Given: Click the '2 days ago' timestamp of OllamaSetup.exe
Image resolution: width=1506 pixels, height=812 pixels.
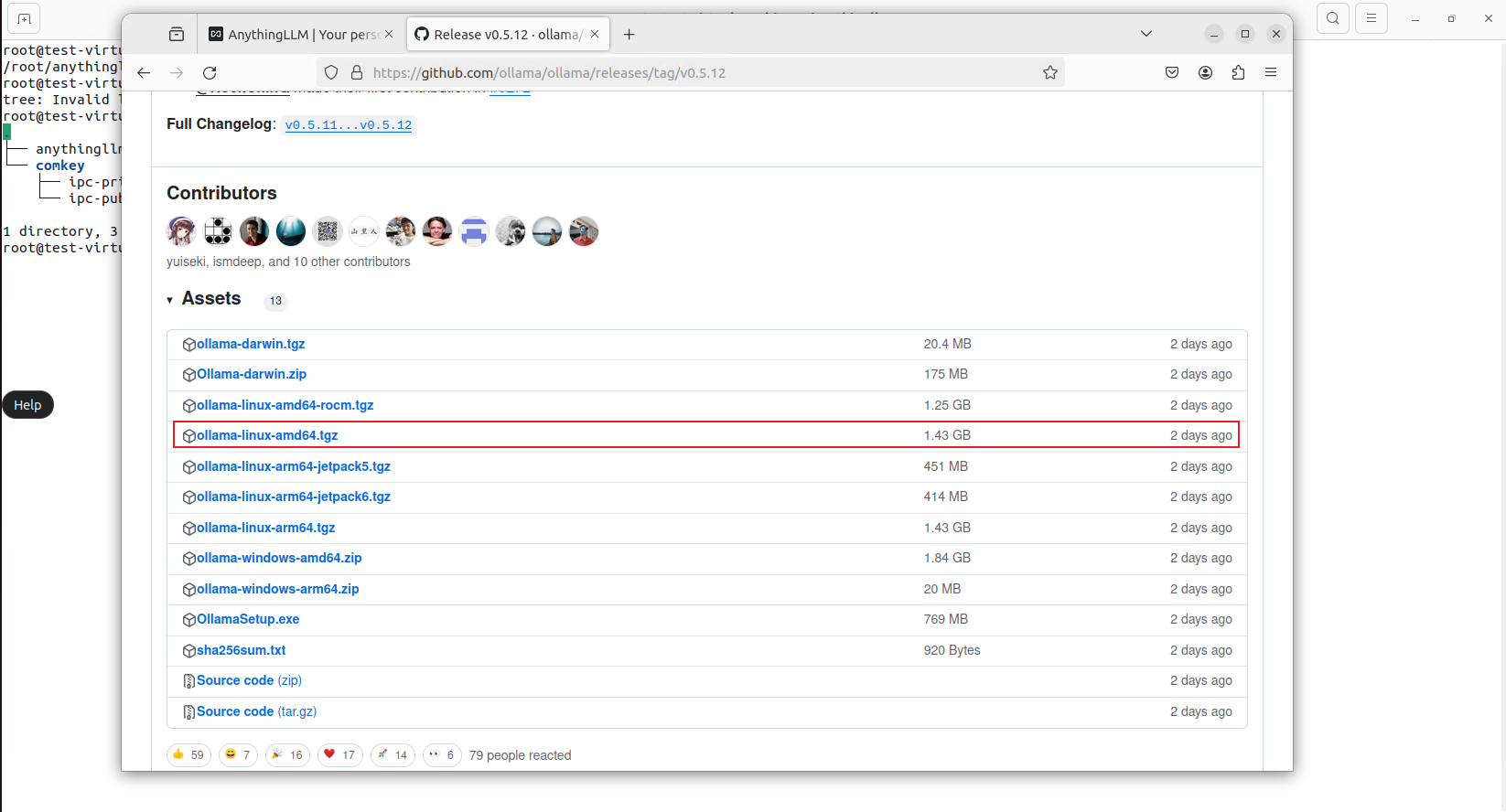Looking at the screenshot, I should (x=1200, y=619).
